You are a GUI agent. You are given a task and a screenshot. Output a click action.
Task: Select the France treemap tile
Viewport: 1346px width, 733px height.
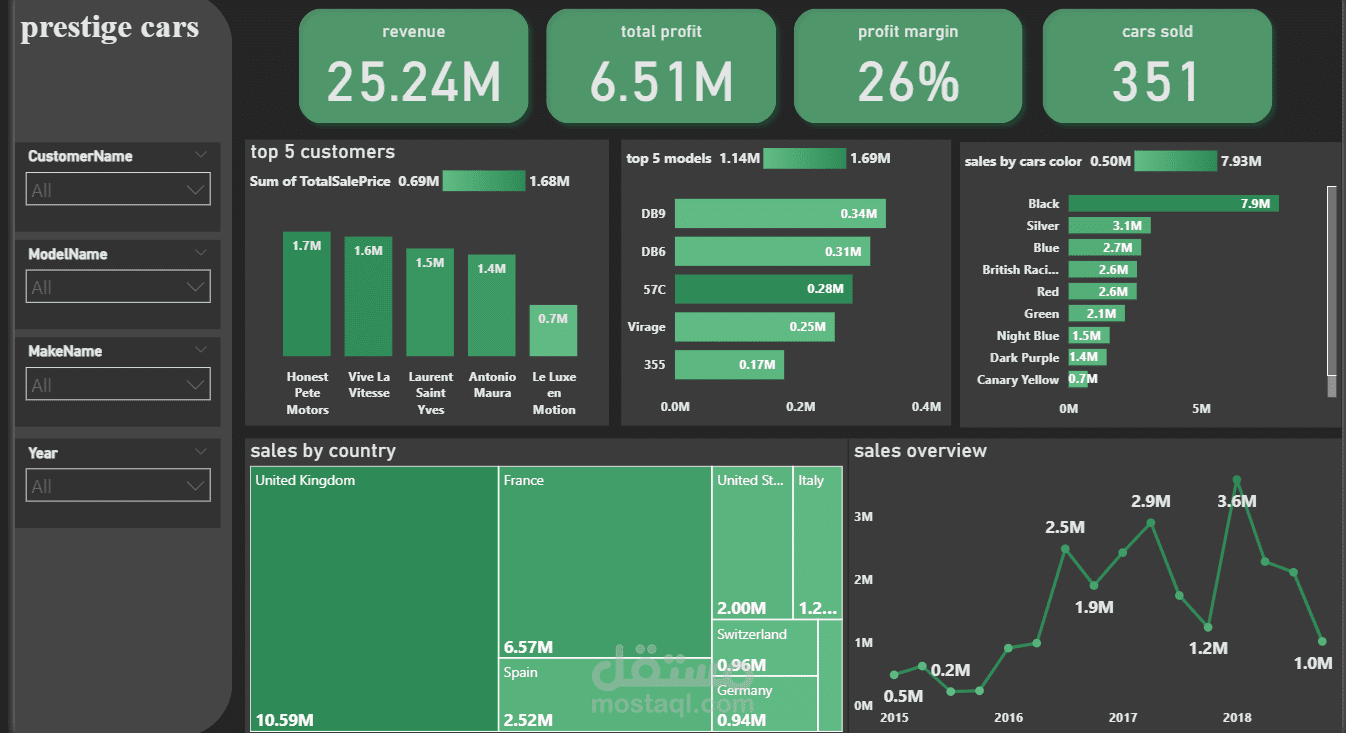(605, 562)
